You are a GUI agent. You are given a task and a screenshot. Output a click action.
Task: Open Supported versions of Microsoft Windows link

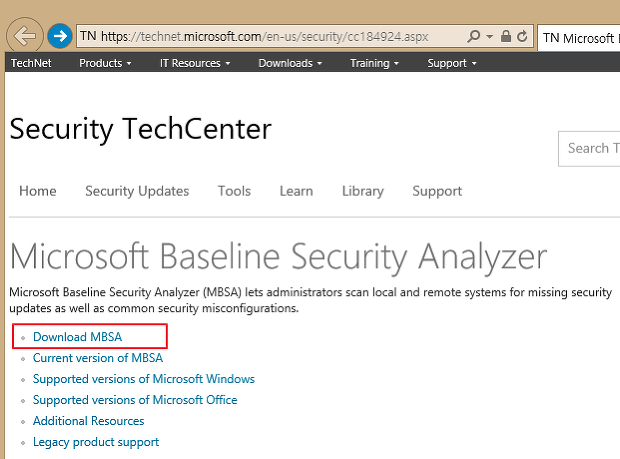144,379
